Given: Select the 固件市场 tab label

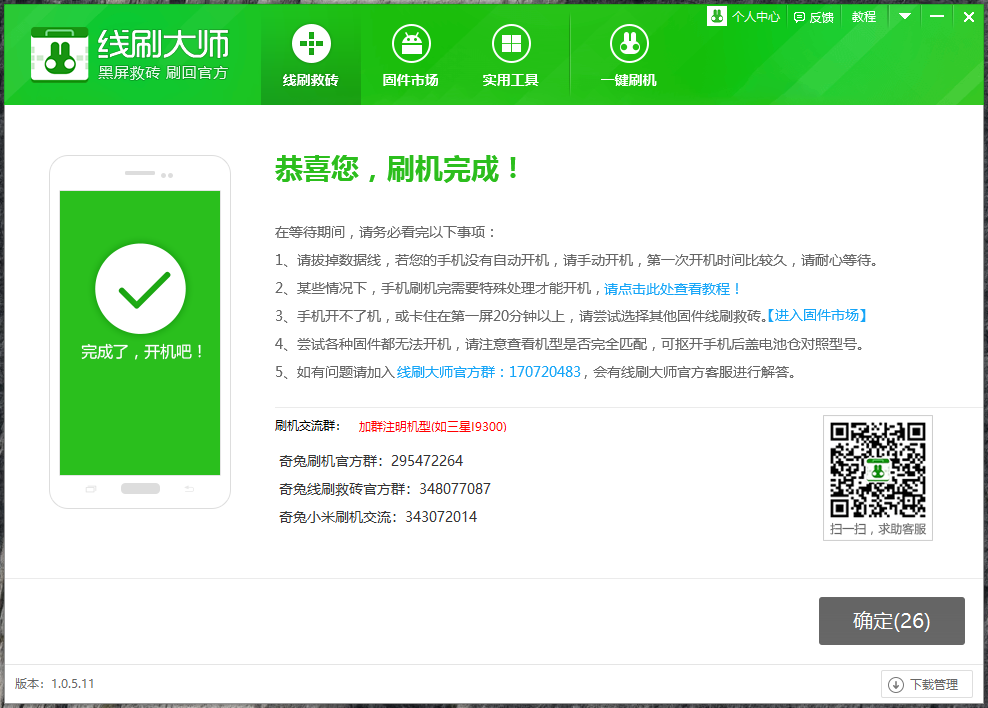Looking at the screenshot, I should click(410, 80).
